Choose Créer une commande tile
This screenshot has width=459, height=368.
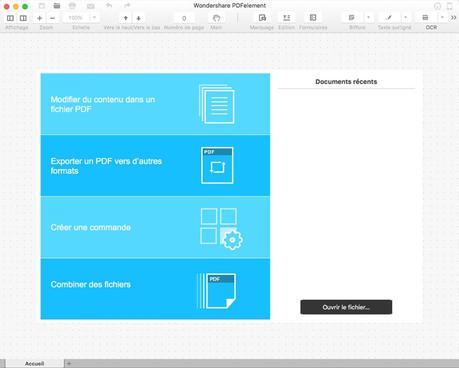click(x=155, y=227)
